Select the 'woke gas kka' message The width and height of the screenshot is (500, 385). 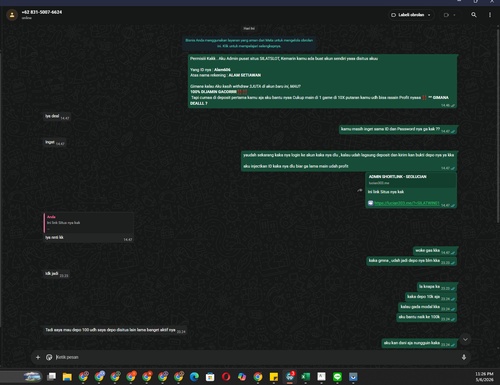[x=434, y=251]
